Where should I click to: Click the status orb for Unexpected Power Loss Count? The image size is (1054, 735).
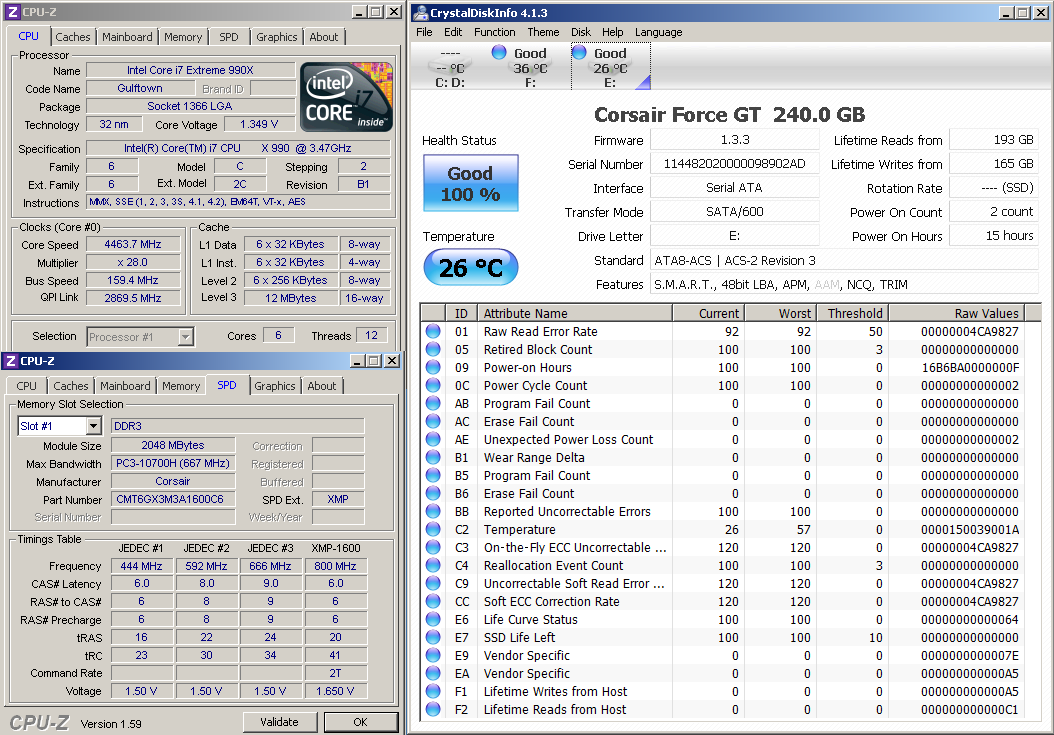[x=433, y=440]
